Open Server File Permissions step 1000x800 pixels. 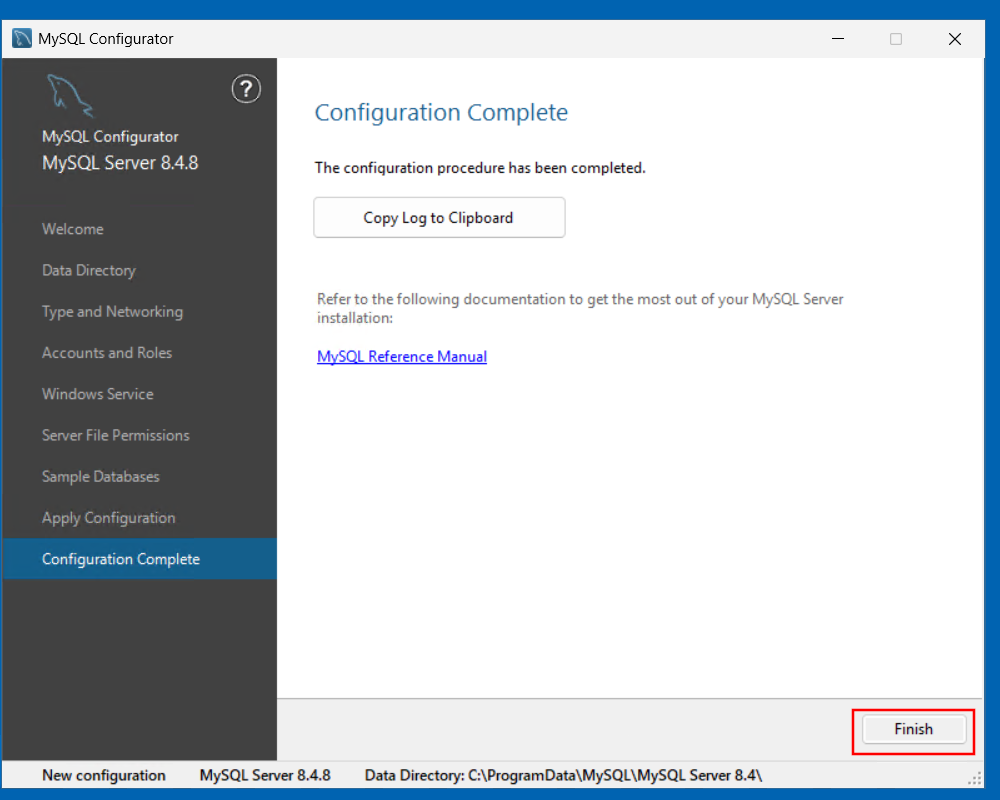[115, 435]
